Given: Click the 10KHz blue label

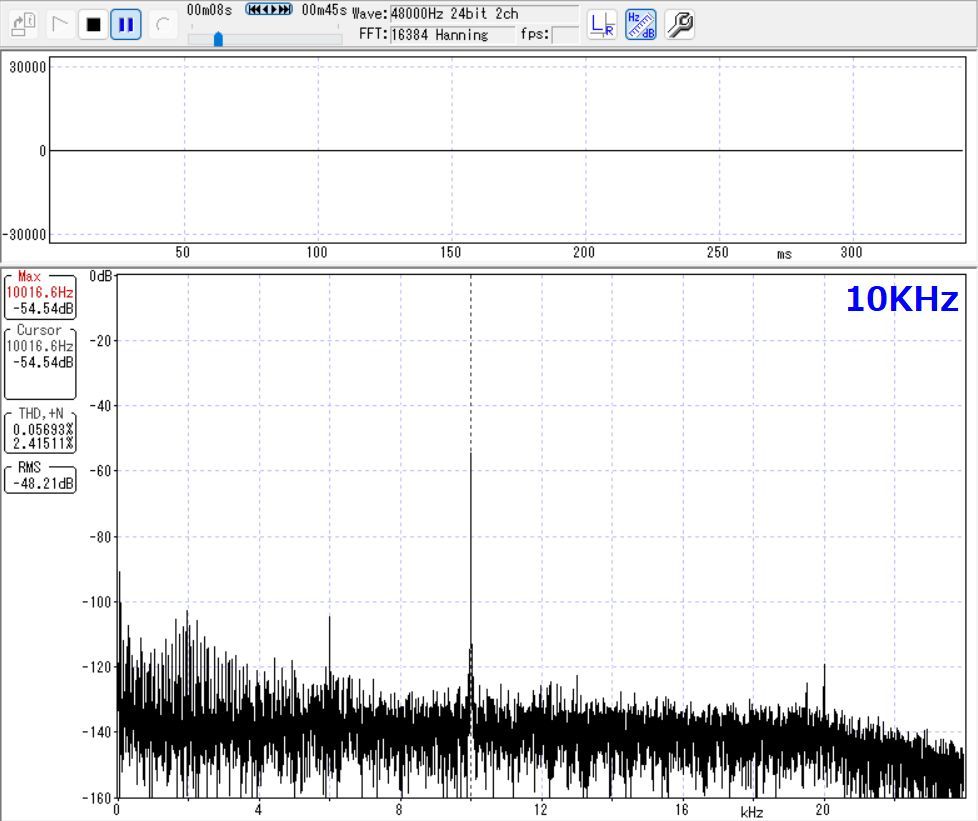Looking at the screenshot, I should point(901,299).
